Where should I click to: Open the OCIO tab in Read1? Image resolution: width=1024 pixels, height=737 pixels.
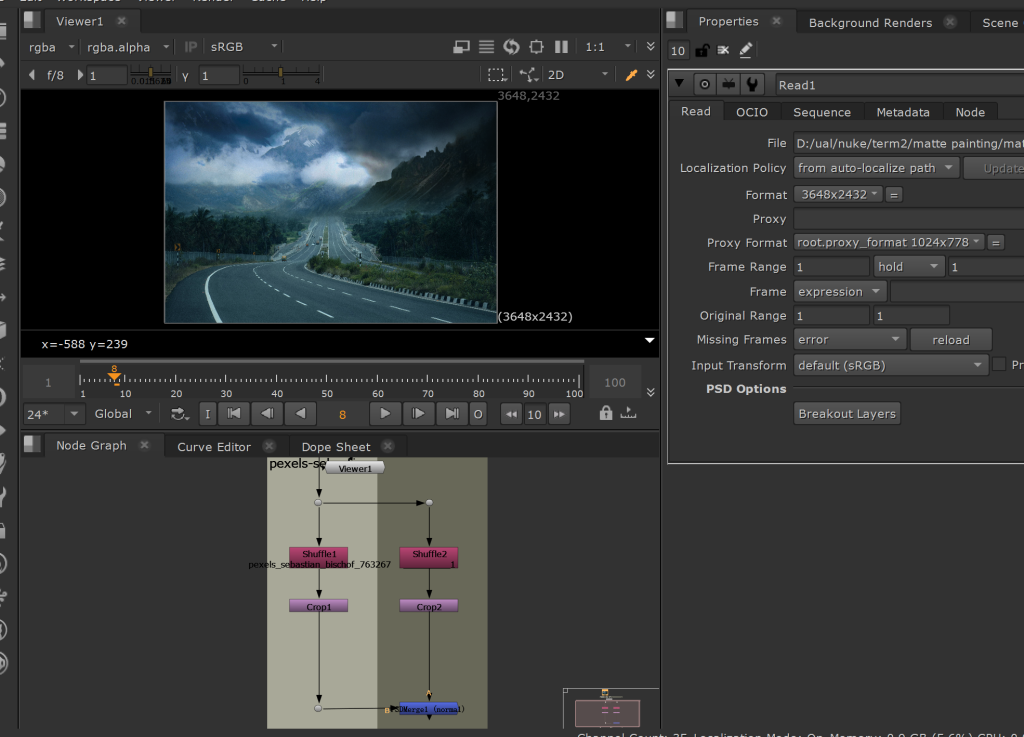[752, 112]
